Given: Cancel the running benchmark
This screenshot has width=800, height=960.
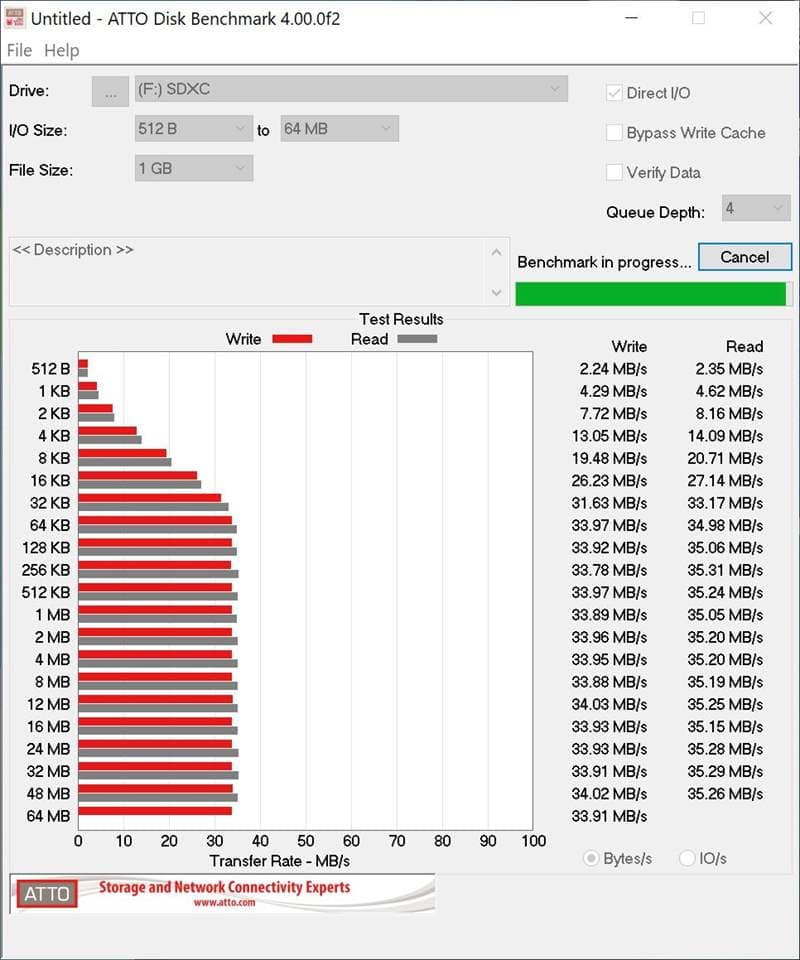Looking at the screenshot, I should point(745,257).
